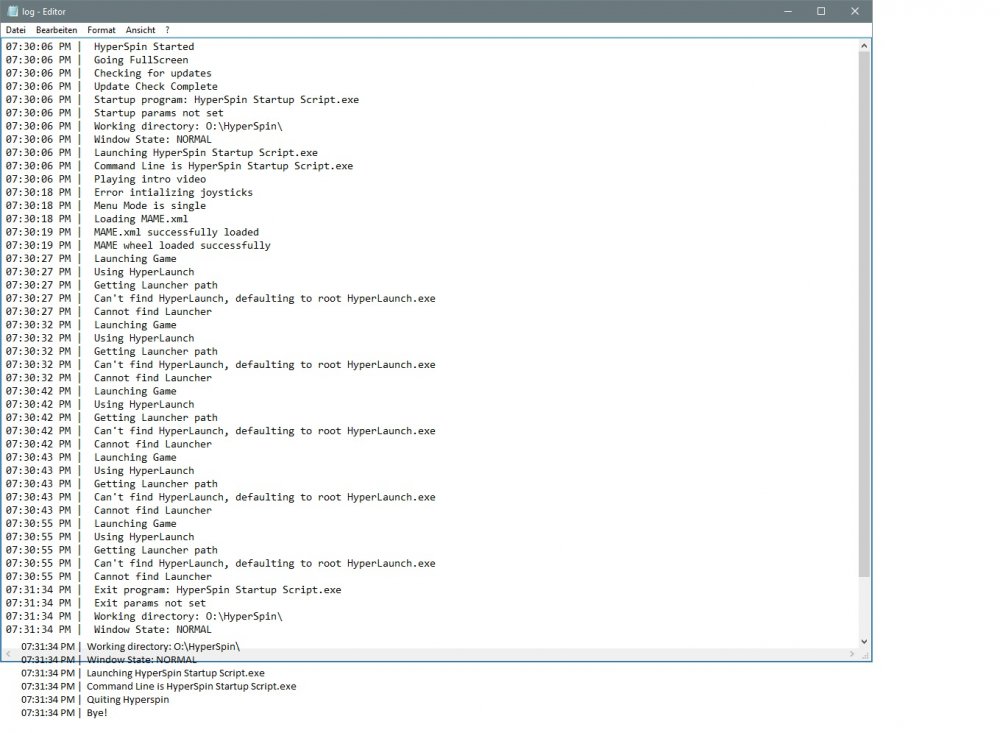Image resolution: width=1000 pixels, height=733 pixels.
Task: Click the Notepad icon in the title bar
Action: pos(12,11)
